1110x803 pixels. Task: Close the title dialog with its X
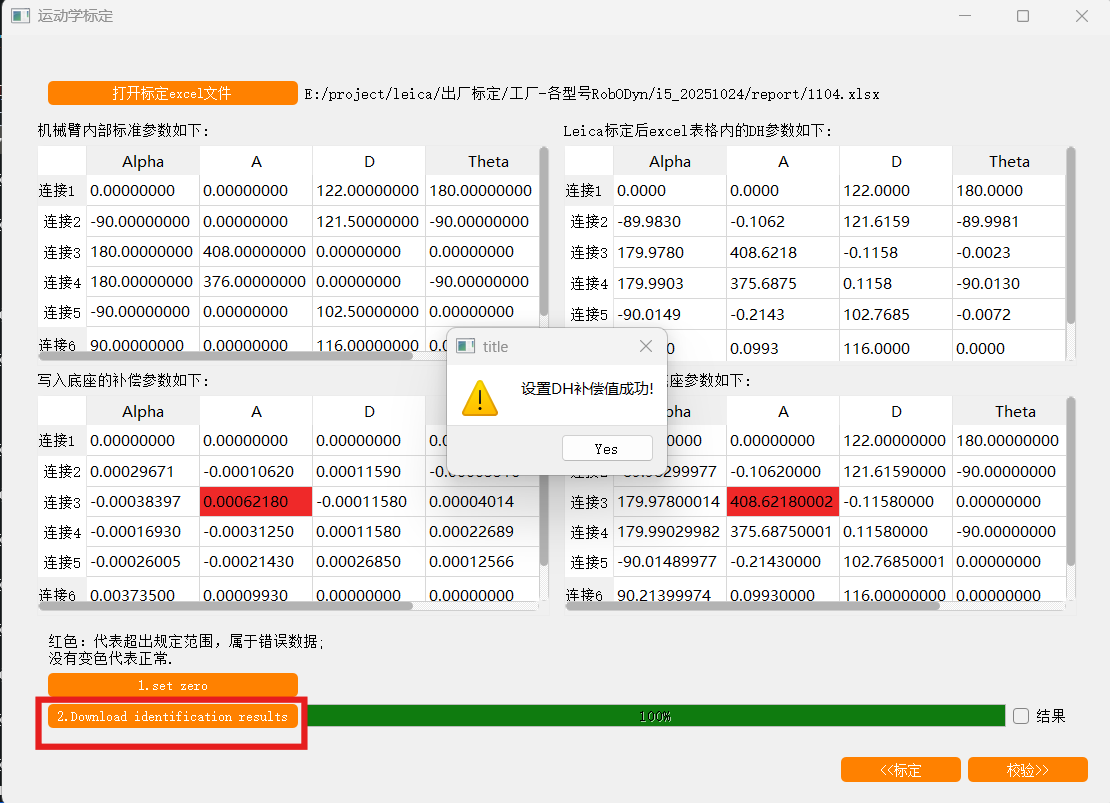click(x=646, y=346)
